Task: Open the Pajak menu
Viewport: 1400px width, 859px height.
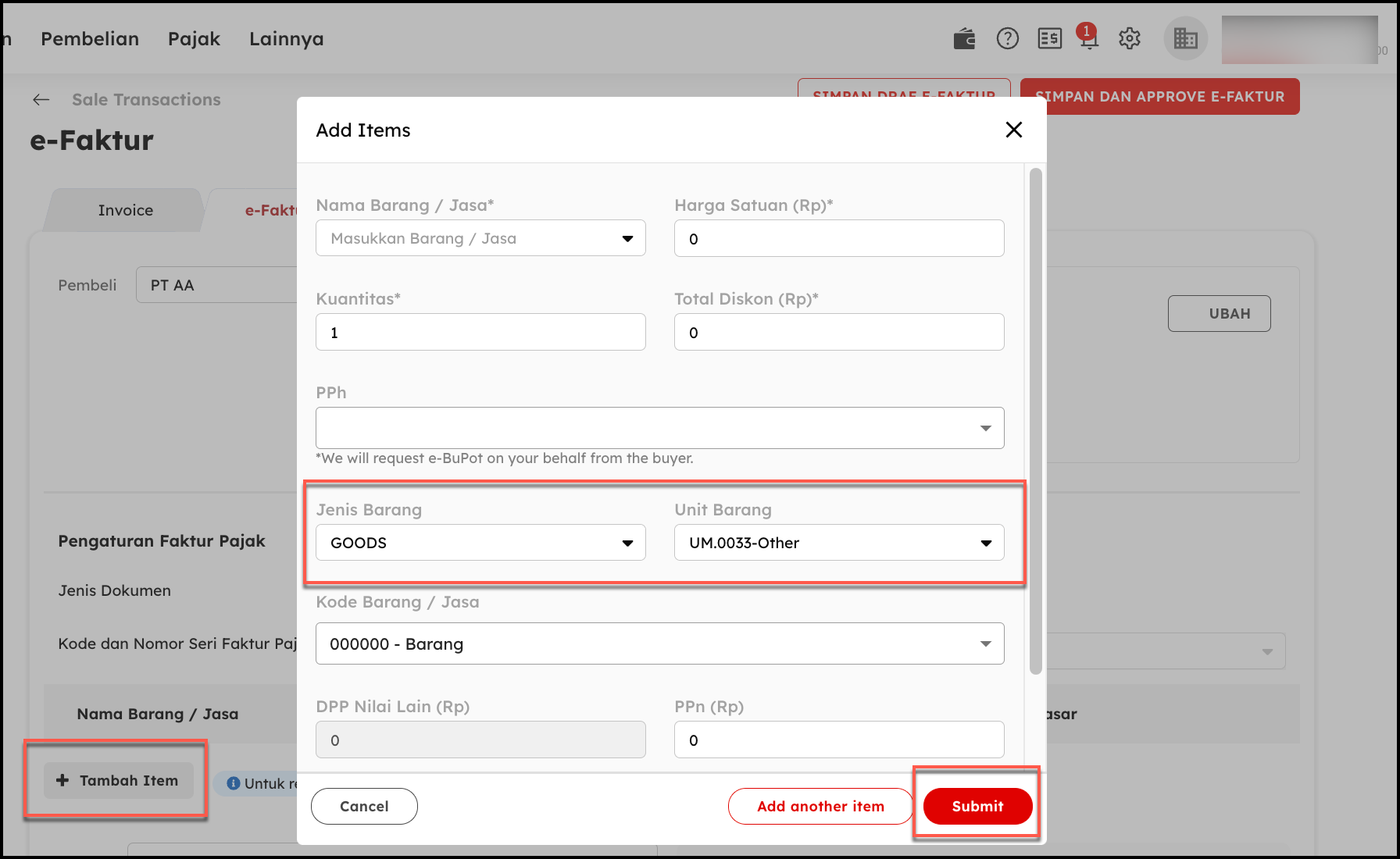Action: [194, 39]
